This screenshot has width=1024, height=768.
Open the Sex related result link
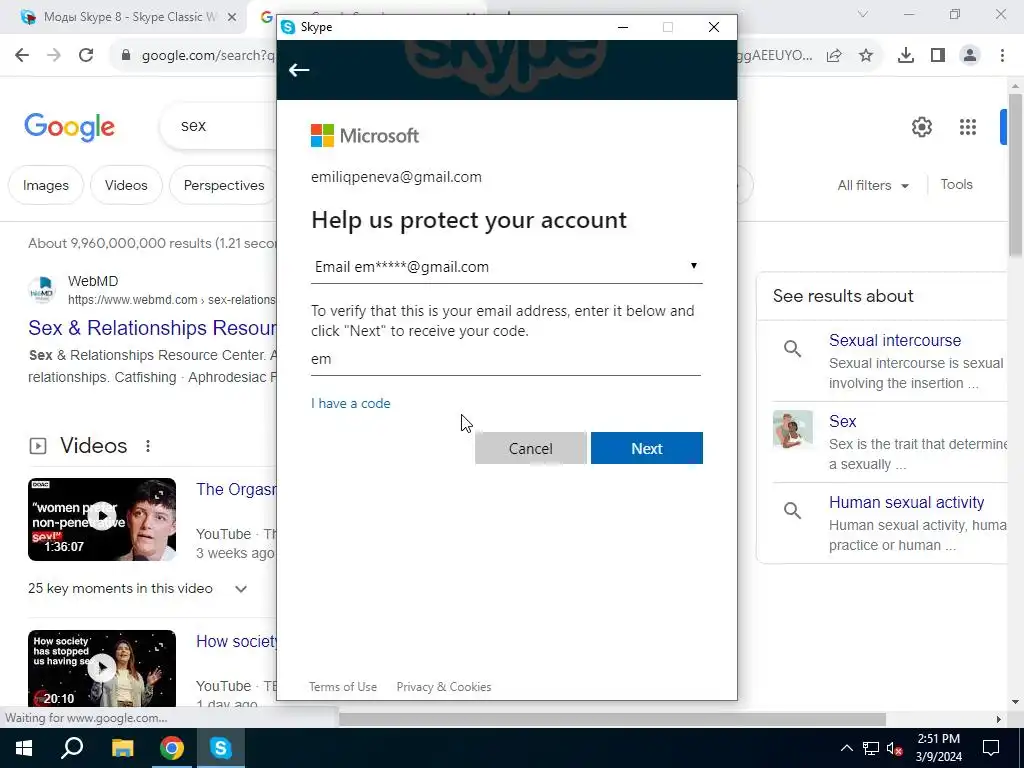(842, 421)
